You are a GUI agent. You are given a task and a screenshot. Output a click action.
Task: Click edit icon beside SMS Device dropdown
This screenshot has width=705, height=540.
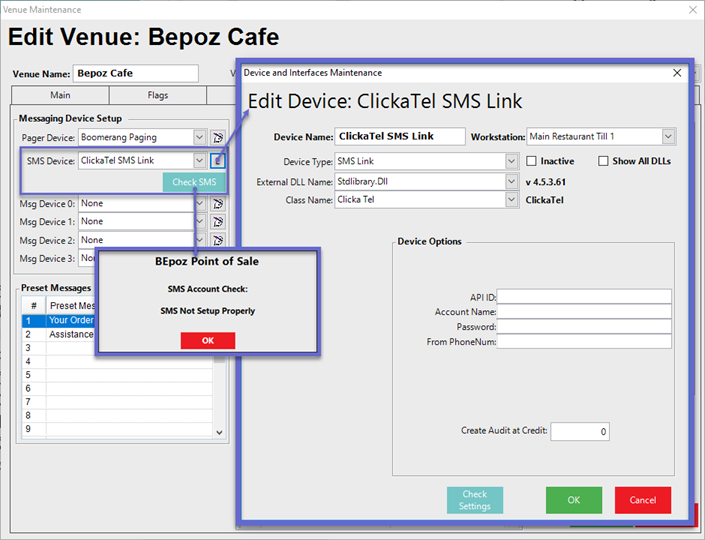click(x=218, y=160)
